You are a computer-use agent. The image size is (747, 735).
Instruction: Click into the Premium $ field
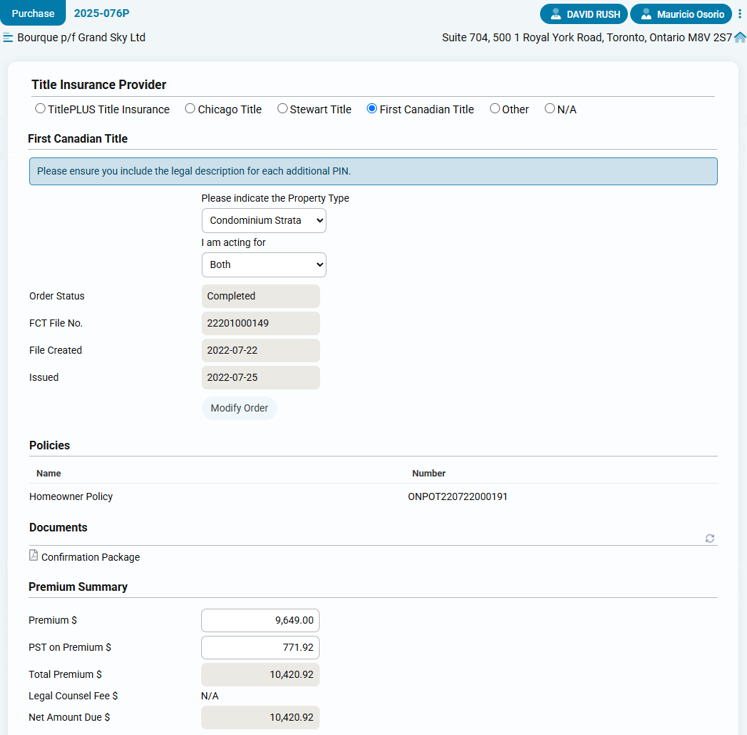(x=260, y=620)
